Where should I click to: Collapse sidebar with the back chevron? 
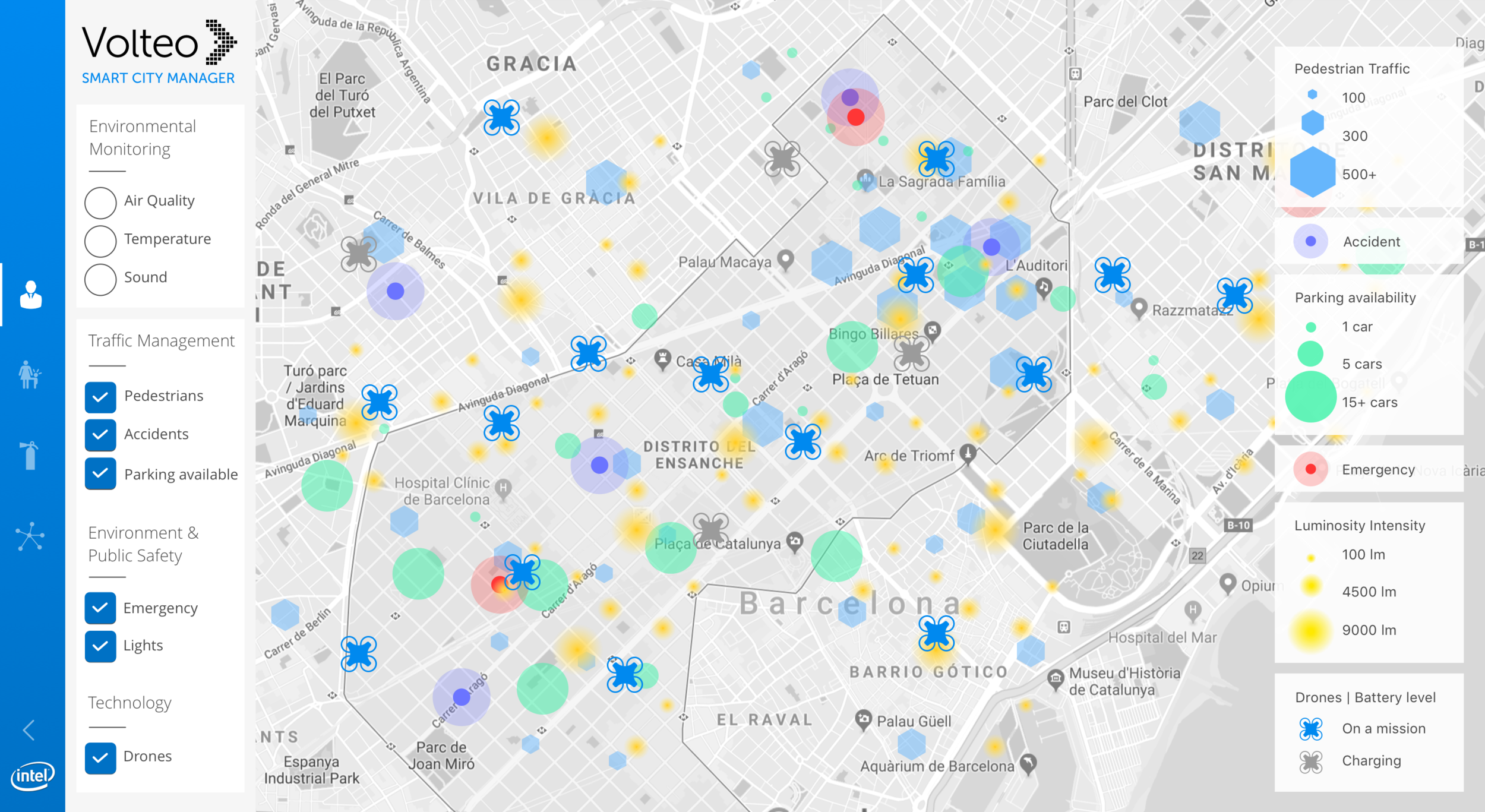point(29,730)
